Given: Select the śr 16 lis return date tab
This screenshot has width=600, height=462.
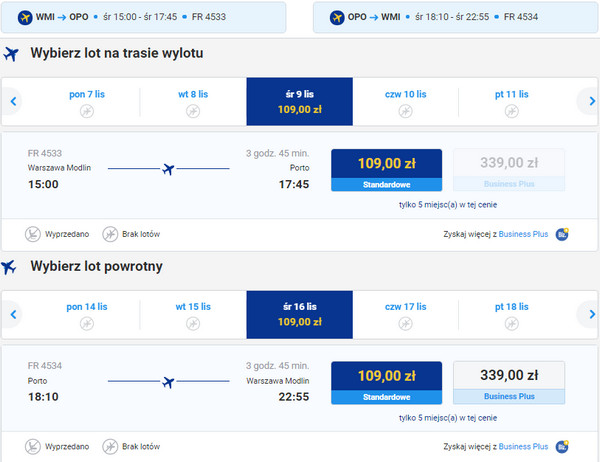Looking at the screenshot, I should click(299, 313).
